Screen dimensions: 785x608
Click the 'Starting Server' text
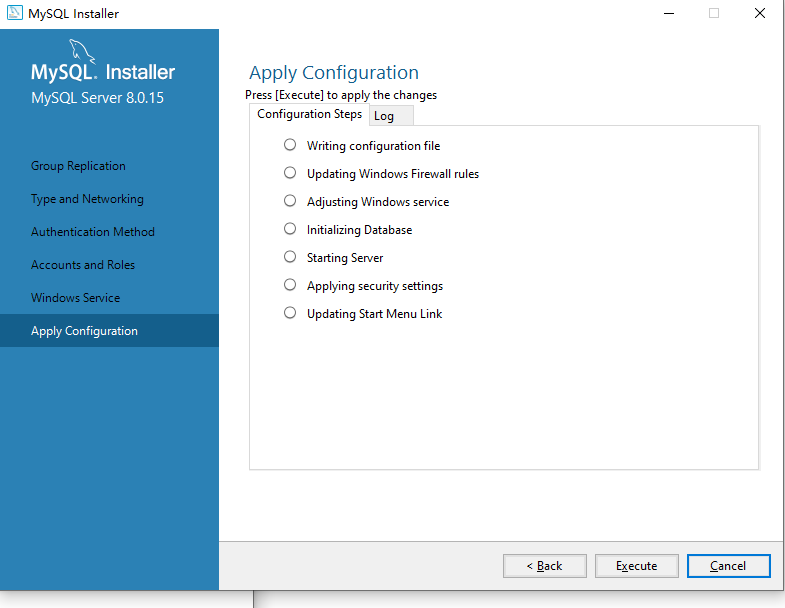345,258
